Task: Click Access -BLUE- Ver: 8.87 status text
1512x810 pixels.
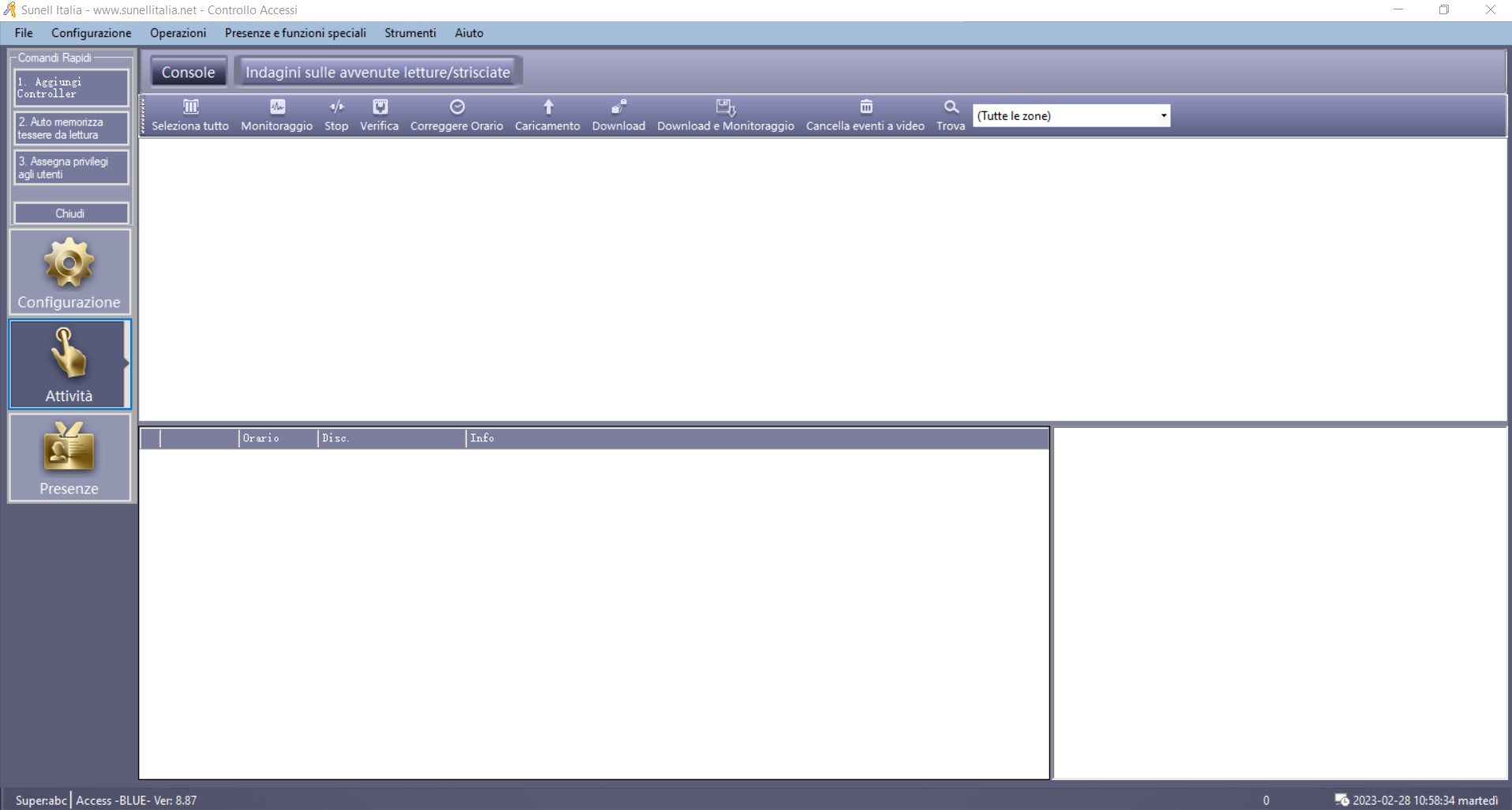Action: pyautogui.click(x=137, y=801)
